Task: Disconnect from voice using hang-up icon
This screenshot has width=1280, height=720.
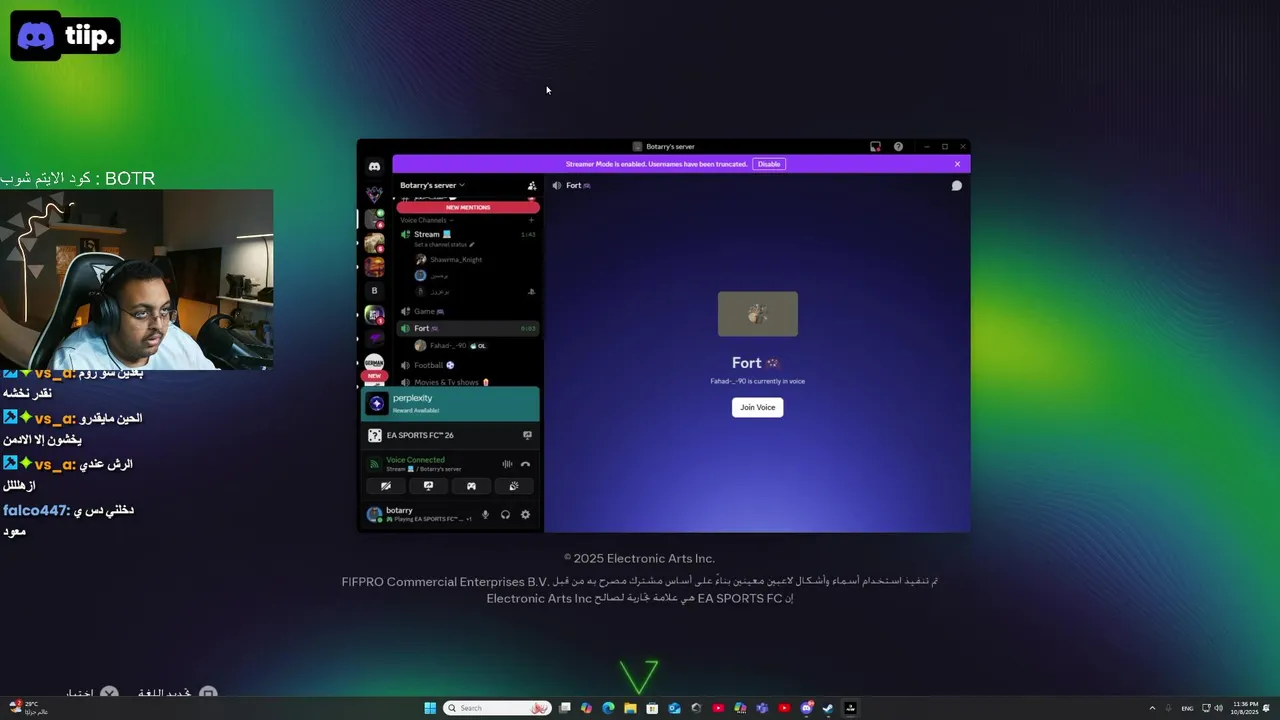Action: point(525,464)
